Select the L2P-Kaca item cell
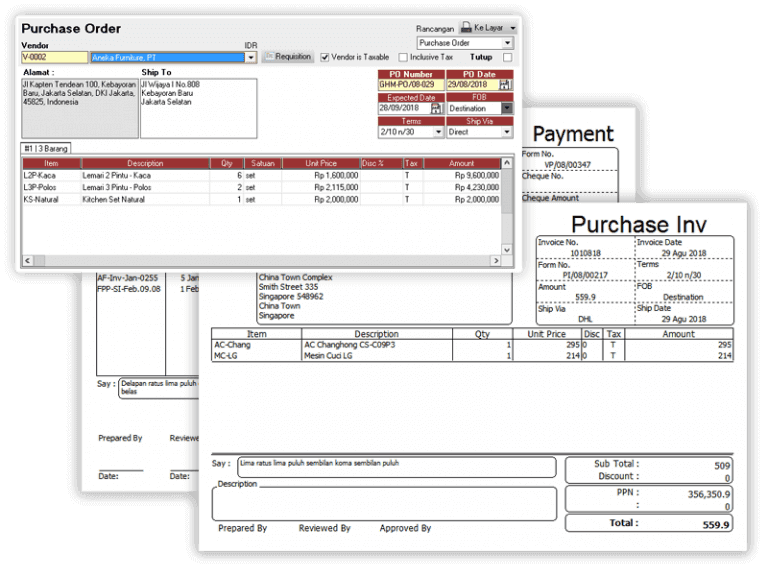Viewport: 768px width, 576px height. coord(51,175)
